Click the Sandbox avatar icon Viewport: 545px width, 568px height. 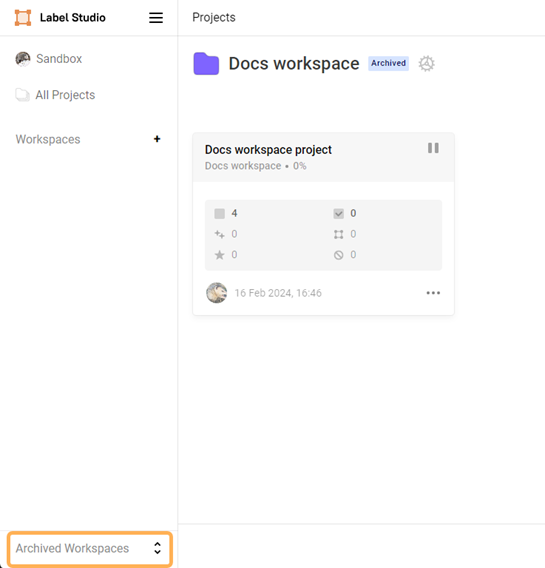(x=23, y=59)
